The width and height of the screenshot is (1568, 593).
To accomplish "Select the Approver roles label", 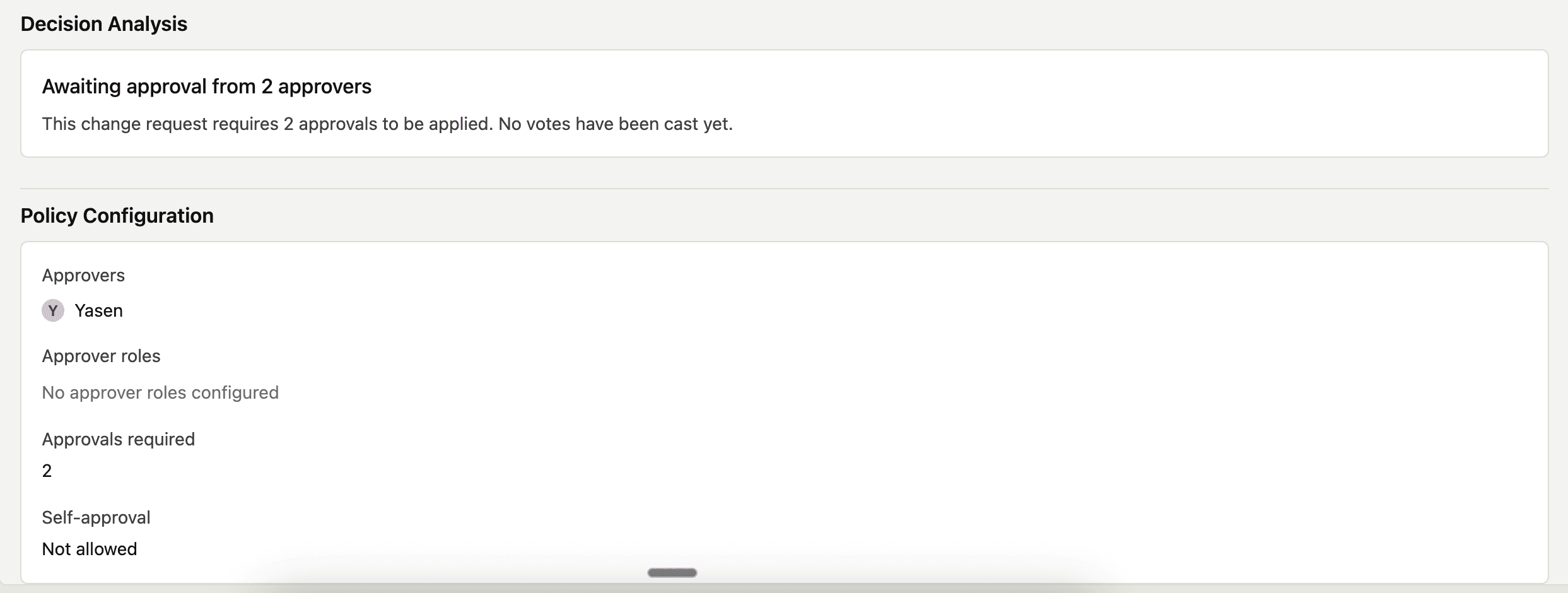I will [x=101, y=355].
